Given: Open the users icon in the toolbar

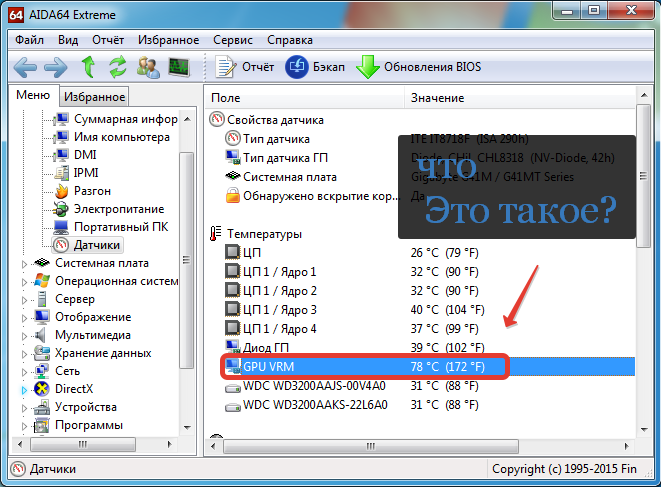Looking at the screenshot, I should coord(148,67).
